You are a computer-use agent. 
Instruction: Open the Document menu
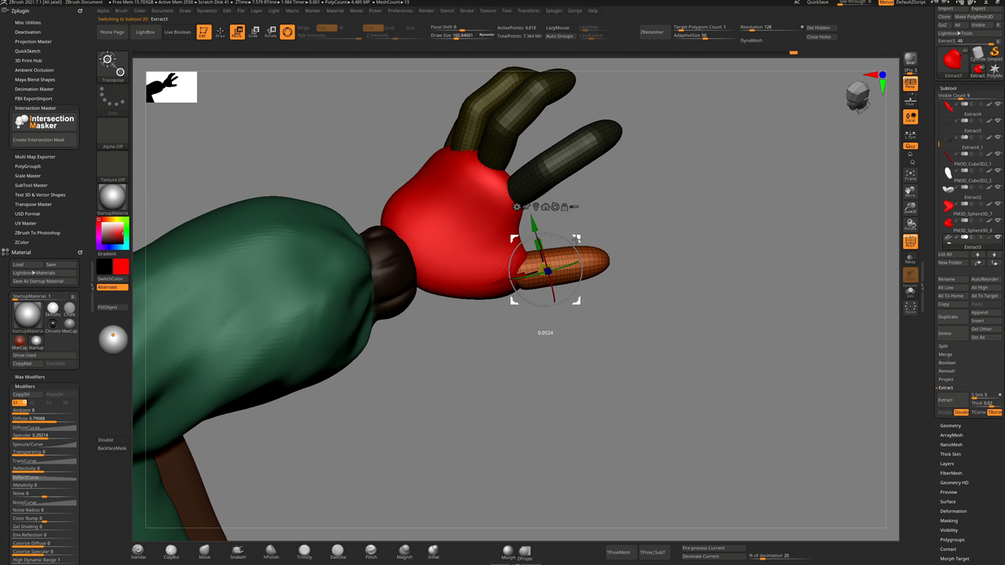click(162, 11)
